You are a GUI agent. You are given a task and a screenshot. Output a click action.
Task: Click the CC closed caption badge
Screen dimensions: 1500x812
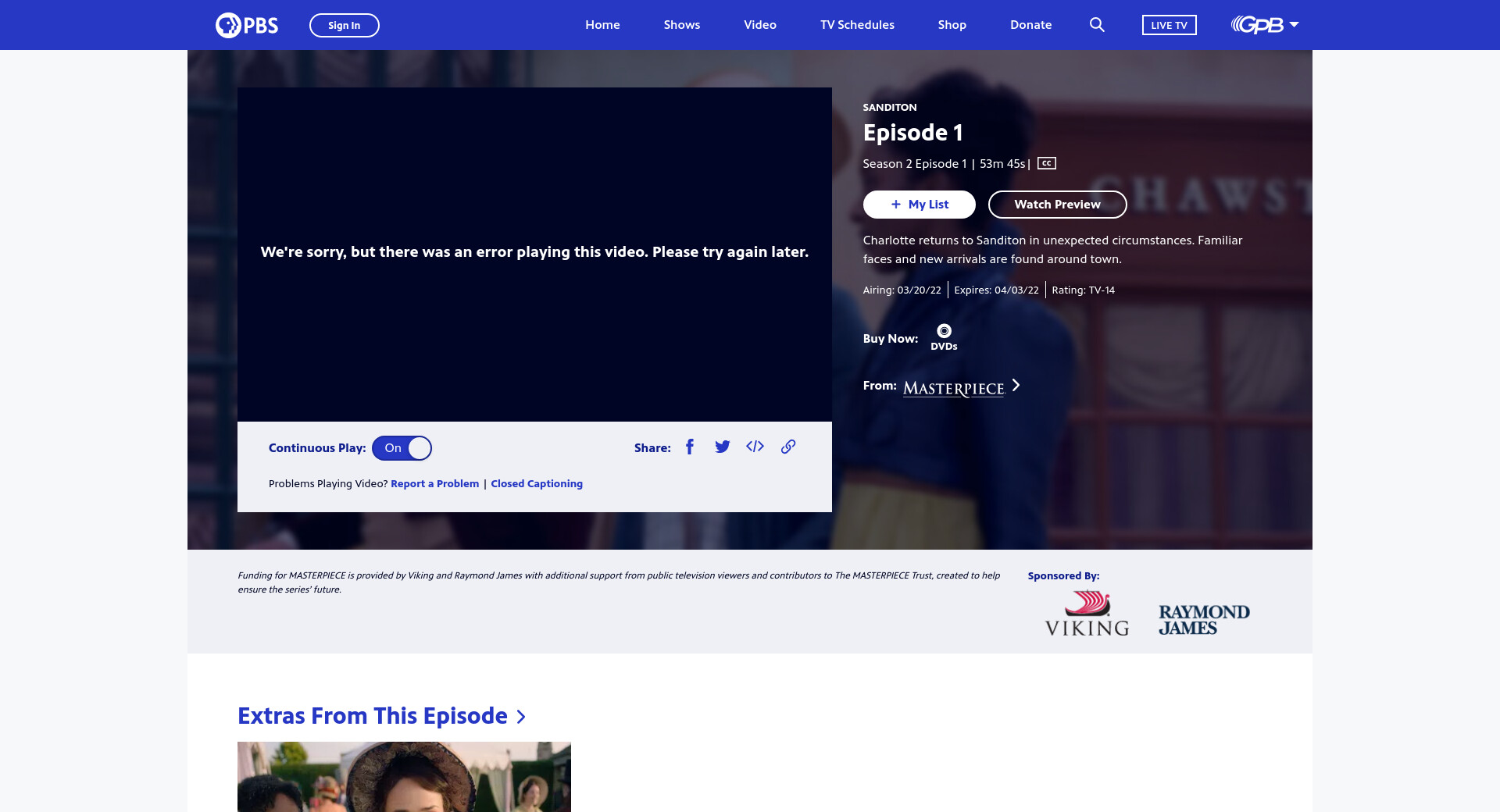[x=1047, y=163]
